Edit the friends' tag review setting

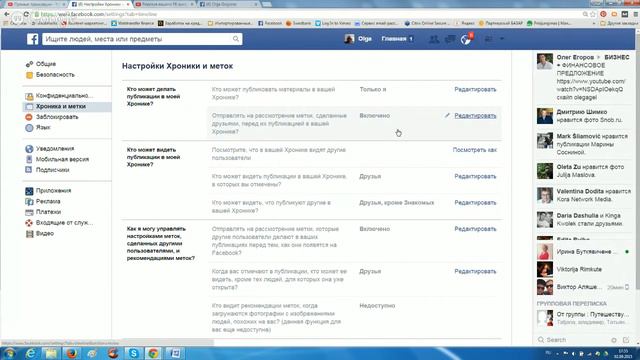(475, 116)
